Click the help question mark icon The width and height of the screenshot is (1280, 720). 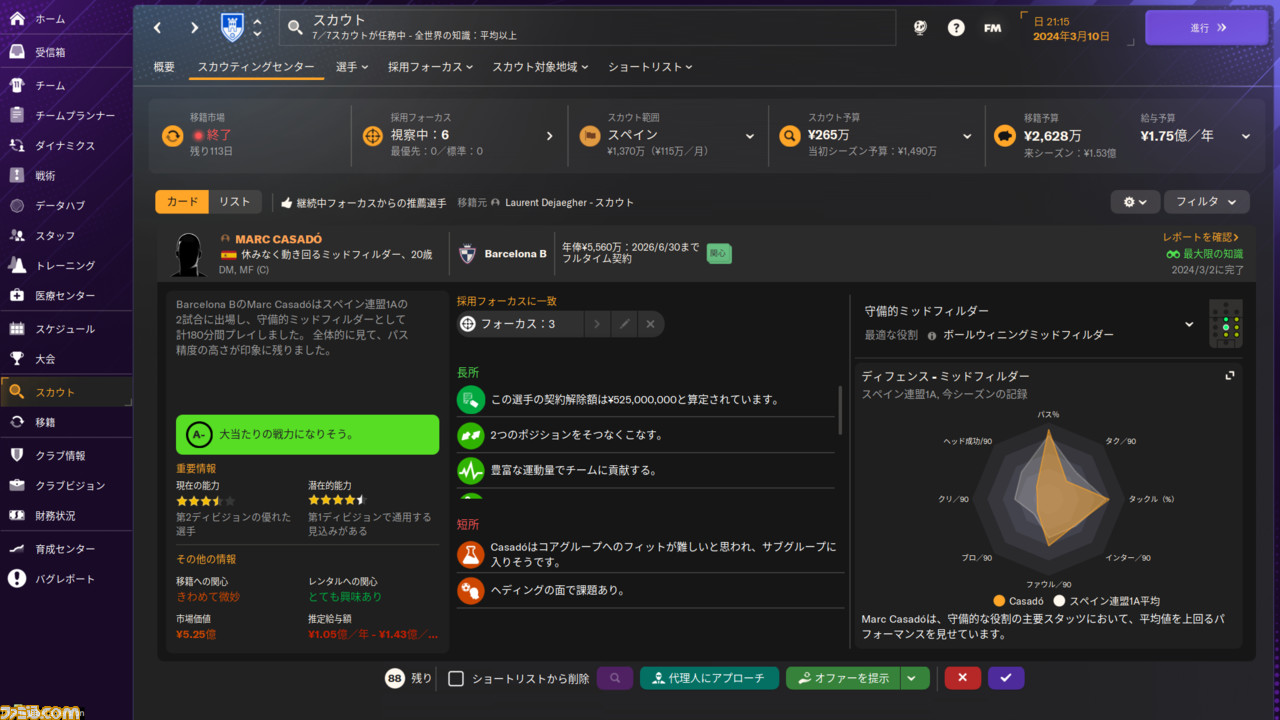click(956, 28)
